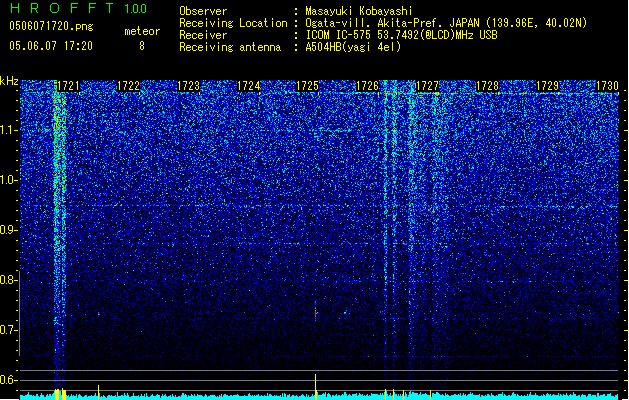This screenshot has width=629, height=400.
Task: Select the filename 0506071720.png
Action: [51, 26]
